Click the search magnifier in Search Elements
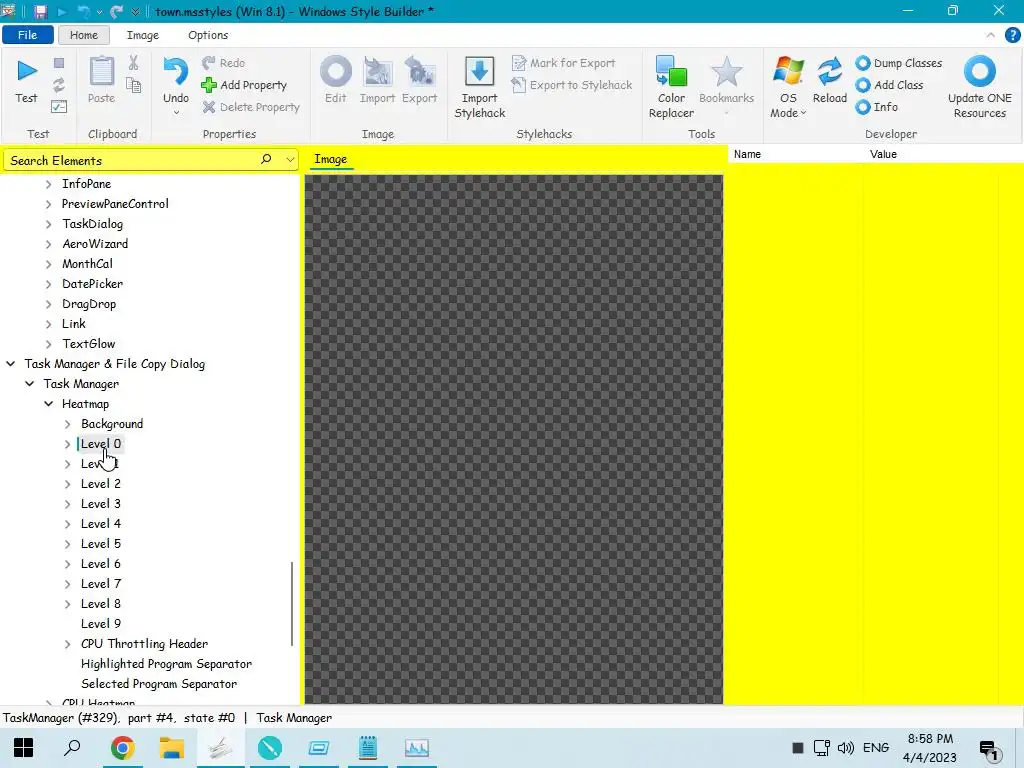Viewport: 1024px width, 768px height. pos(266,159)
